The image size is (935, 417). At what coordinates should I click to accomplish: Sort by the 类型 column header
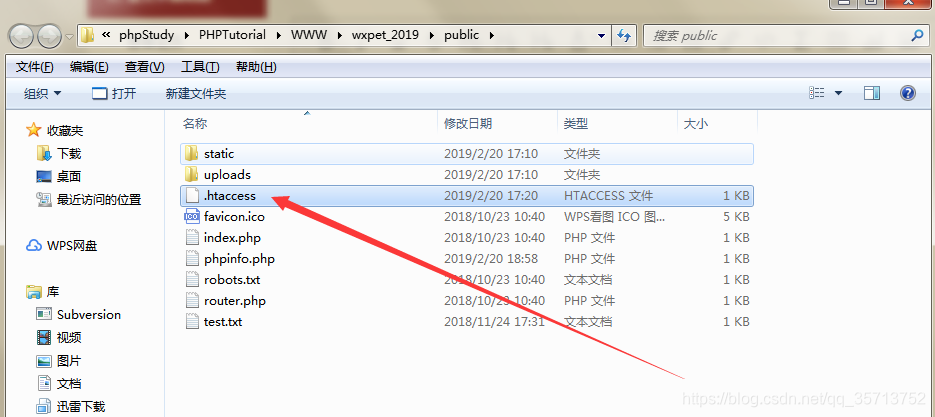pyautogui.click(x=575, y=123)
